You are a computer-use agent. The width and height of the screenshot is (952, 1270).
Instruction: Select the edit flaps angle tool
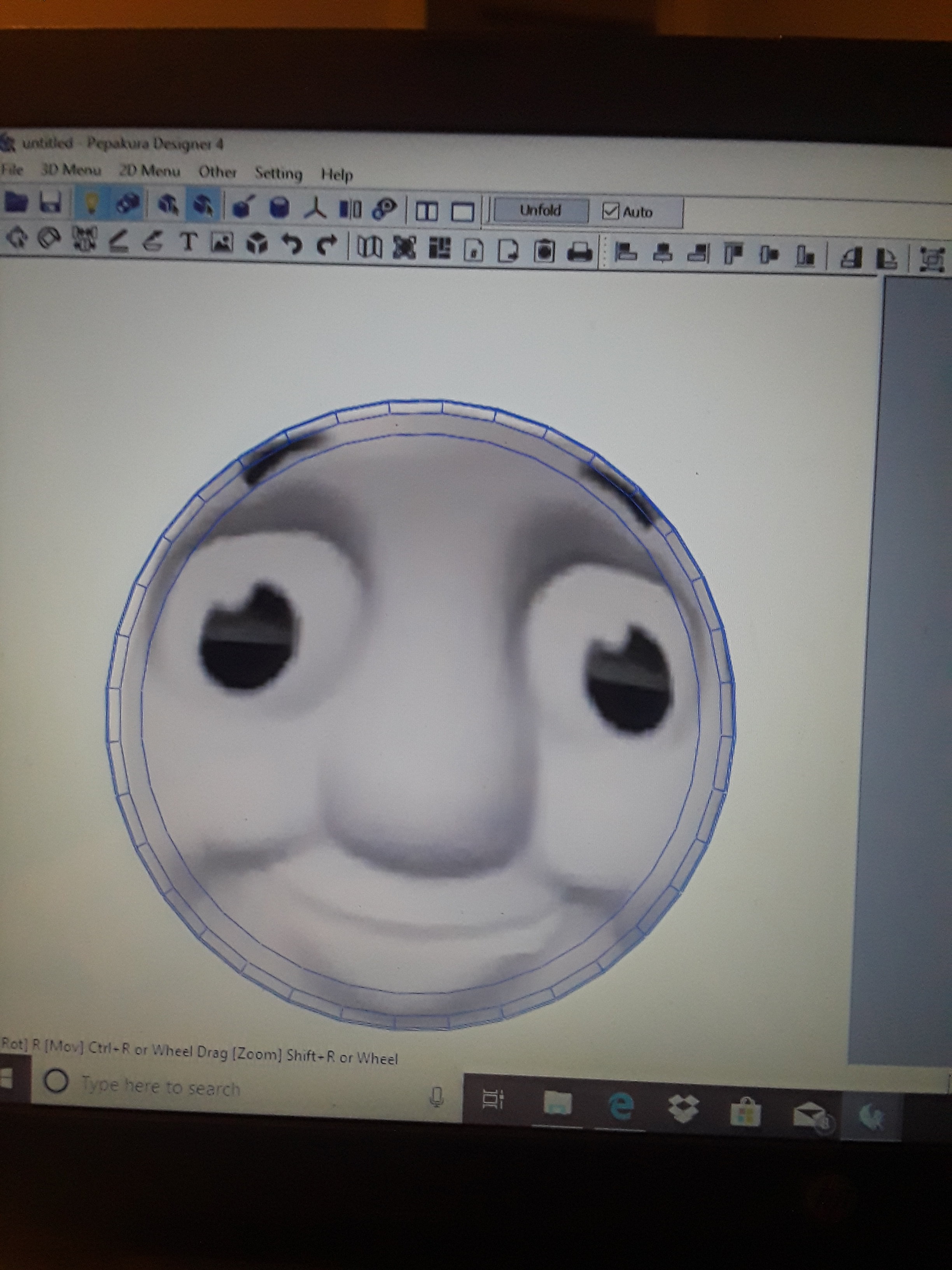[x=119, y=241]
